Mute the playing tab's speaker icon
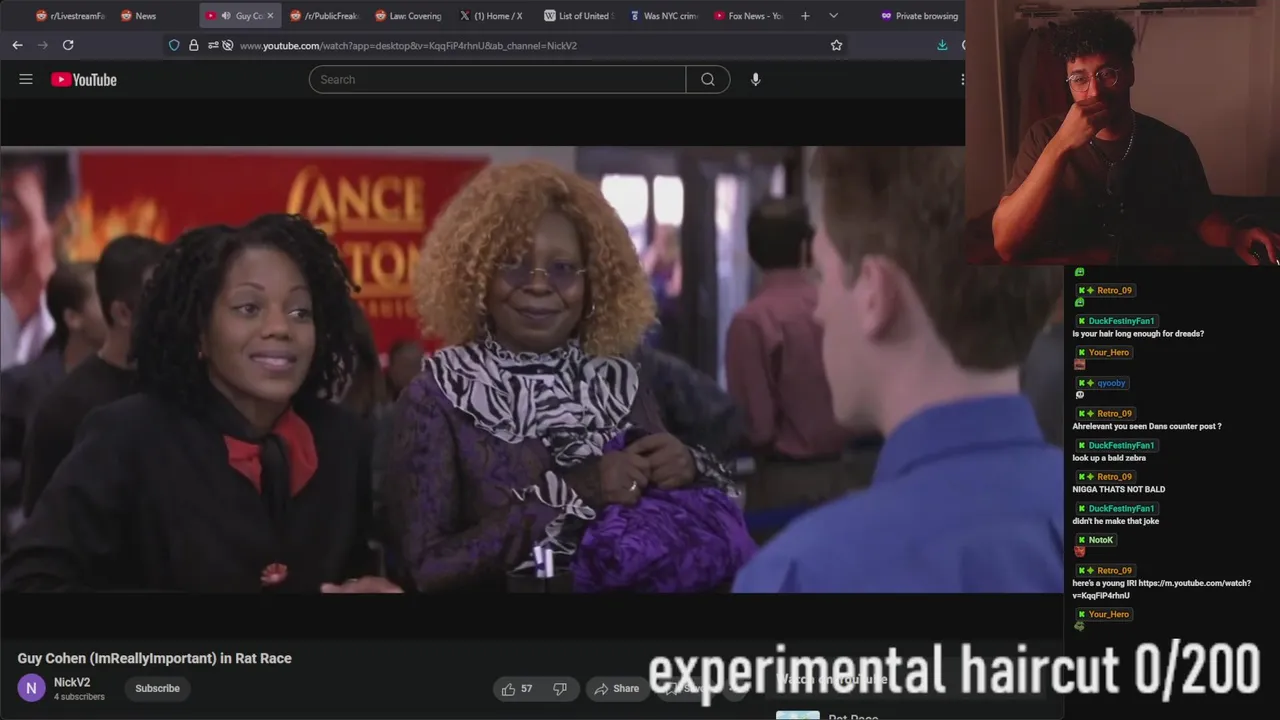This screenshot has height=720, width=1280. pos(226,16)
